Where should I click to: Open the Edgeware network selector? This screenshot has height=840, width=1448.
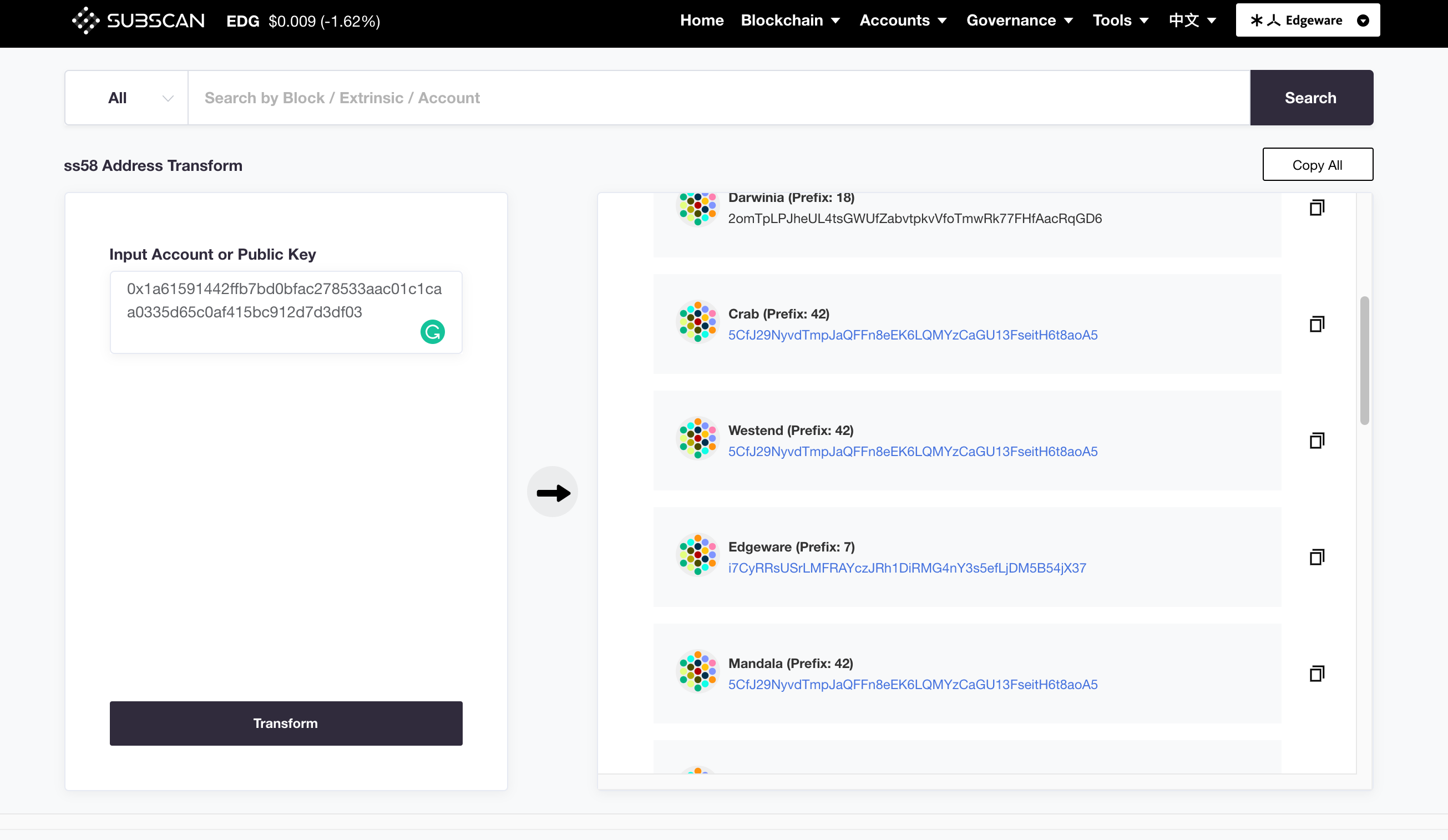1307,21
